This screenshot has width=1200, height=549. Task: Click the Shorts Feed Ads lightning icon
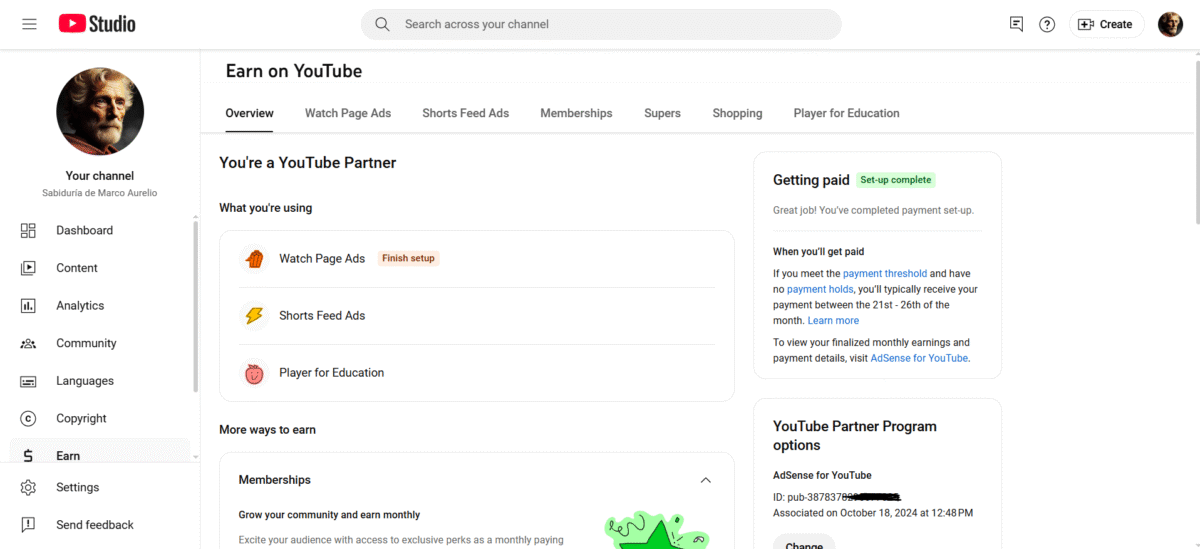[x=255, y=316]
